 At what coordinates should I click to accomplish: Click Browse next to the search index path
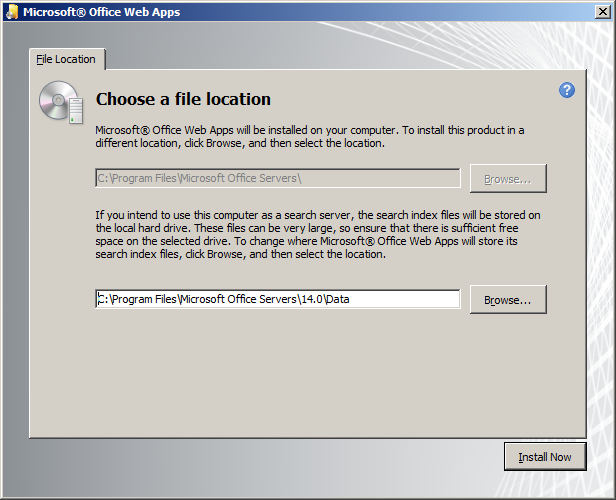[508, 300]
